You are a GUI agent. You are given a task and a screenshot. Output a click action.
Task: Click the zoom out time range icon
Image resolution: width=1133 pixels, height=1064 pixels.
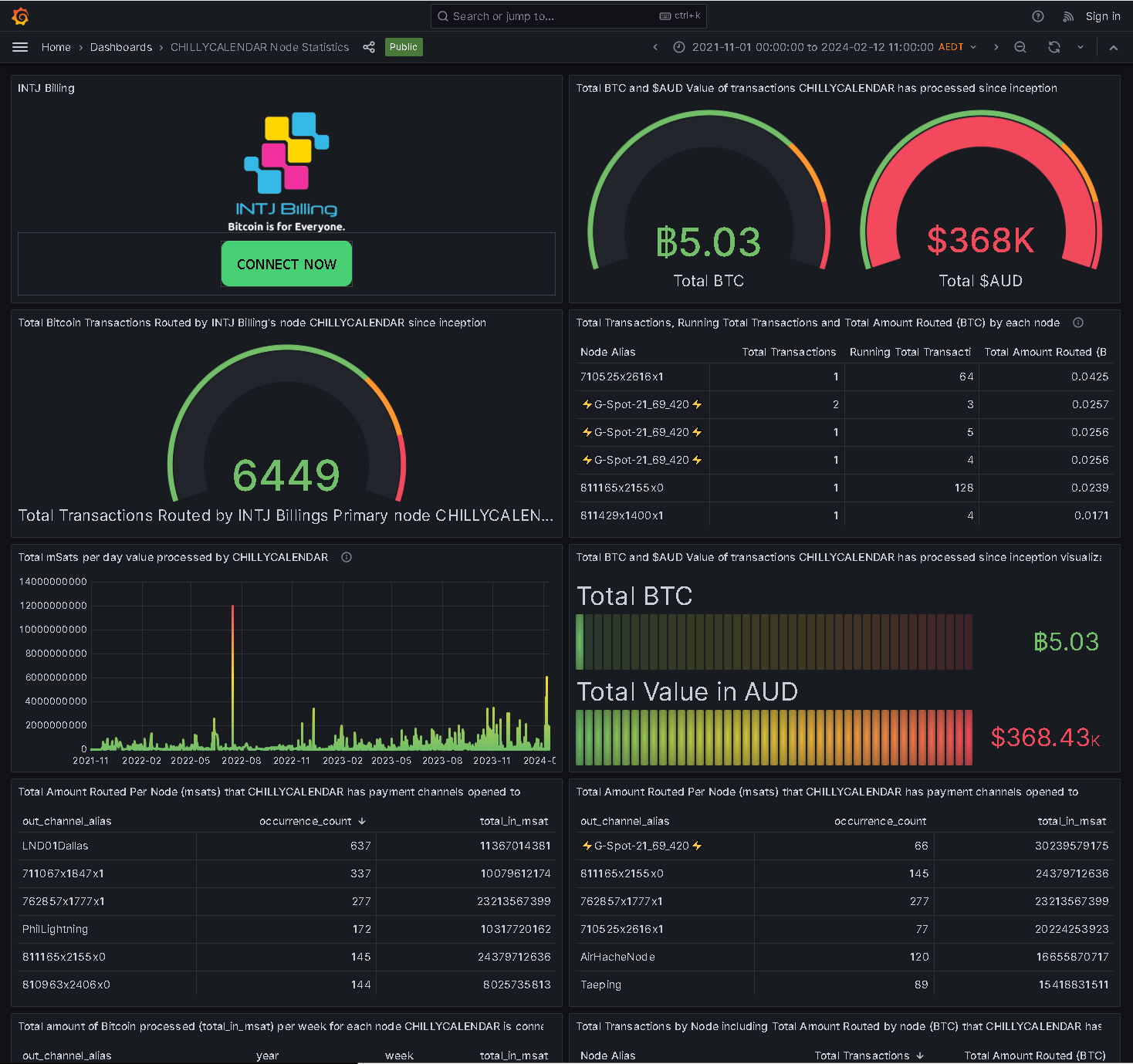coord(1020,47)
